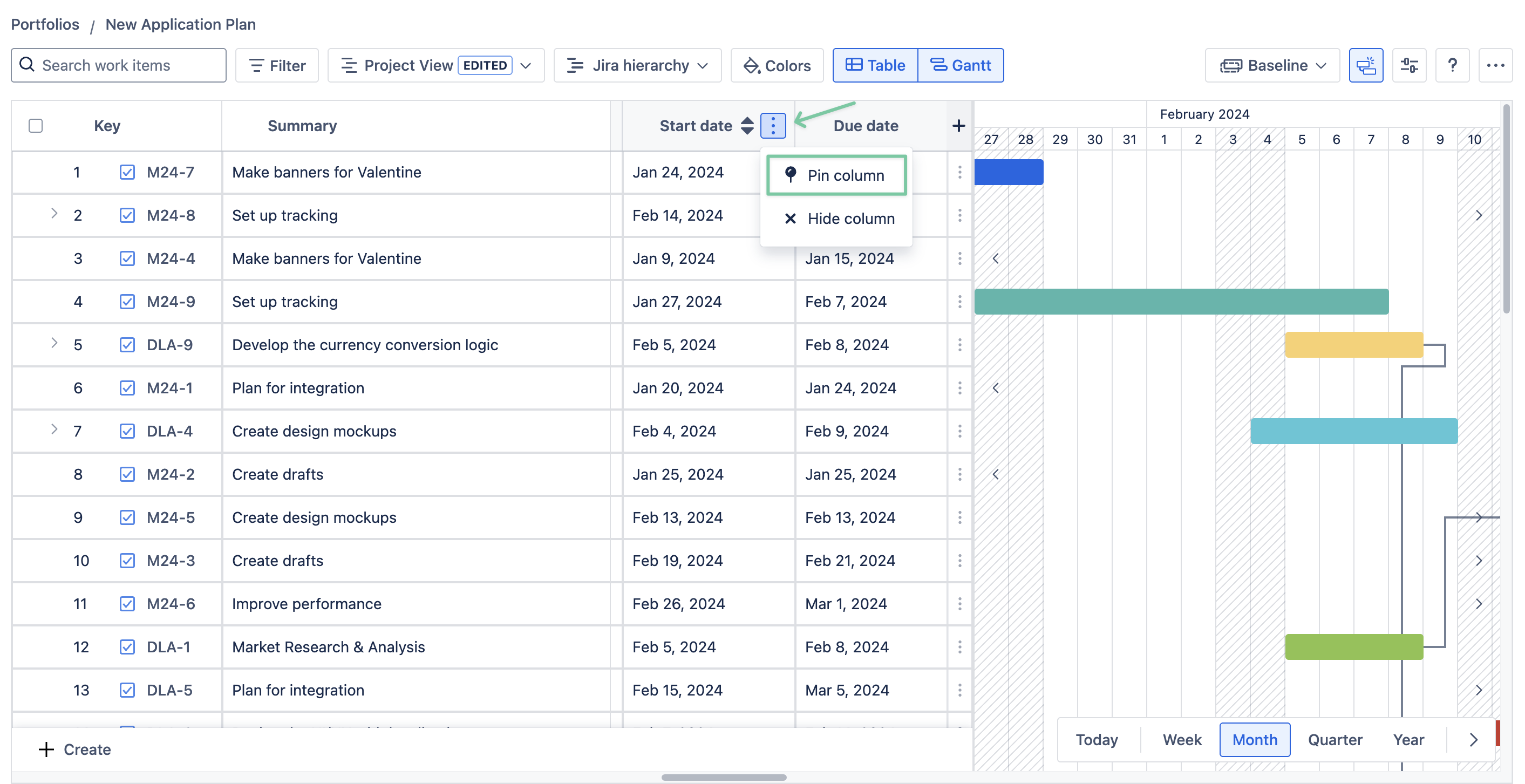
Task: Open row actions for M24-9
Action: click(959, 302)
